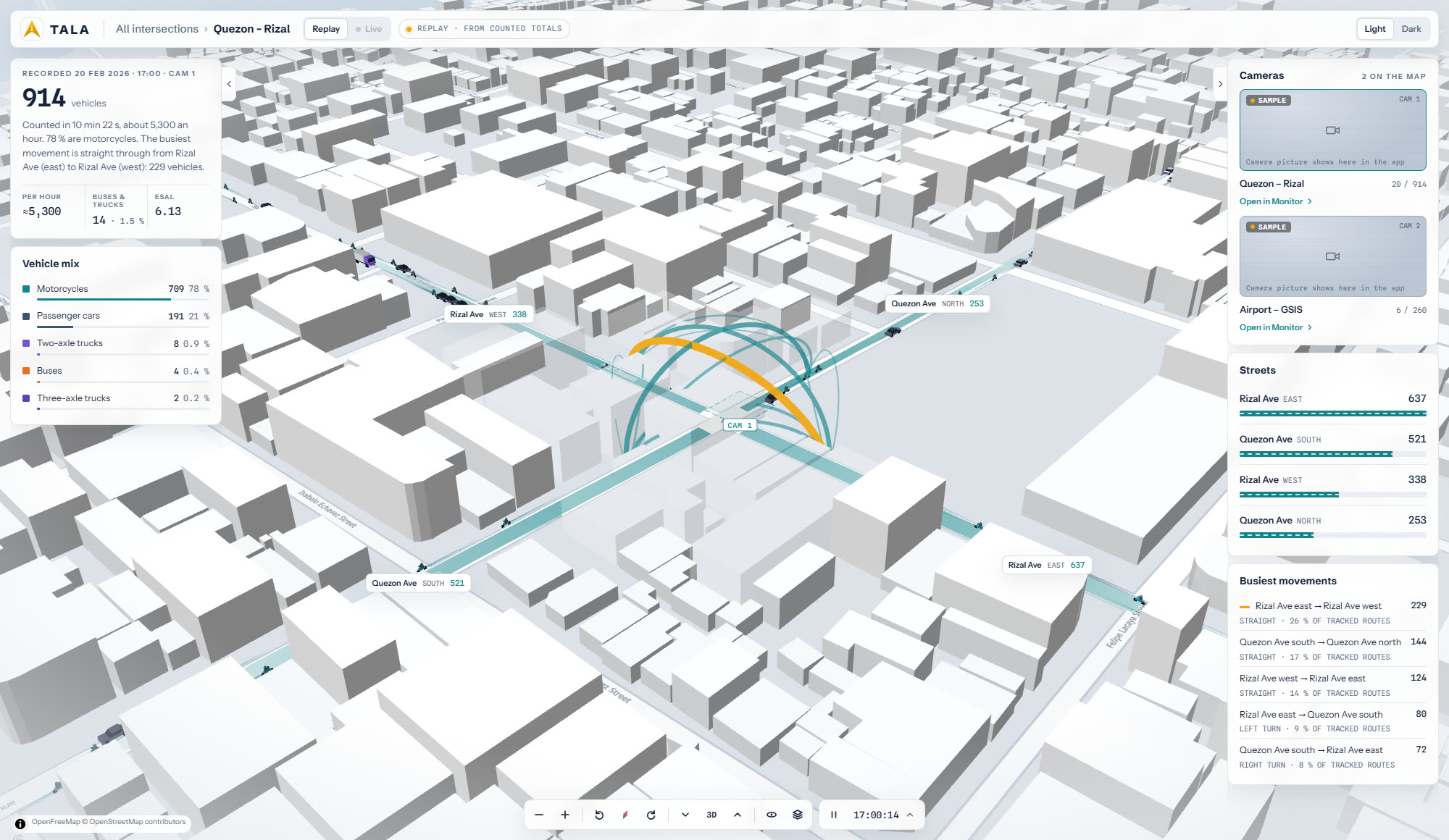Select Rizal Ave West street row
Image resolution: width=1449 pixels, height=840 pixels.
point(1332,487)
